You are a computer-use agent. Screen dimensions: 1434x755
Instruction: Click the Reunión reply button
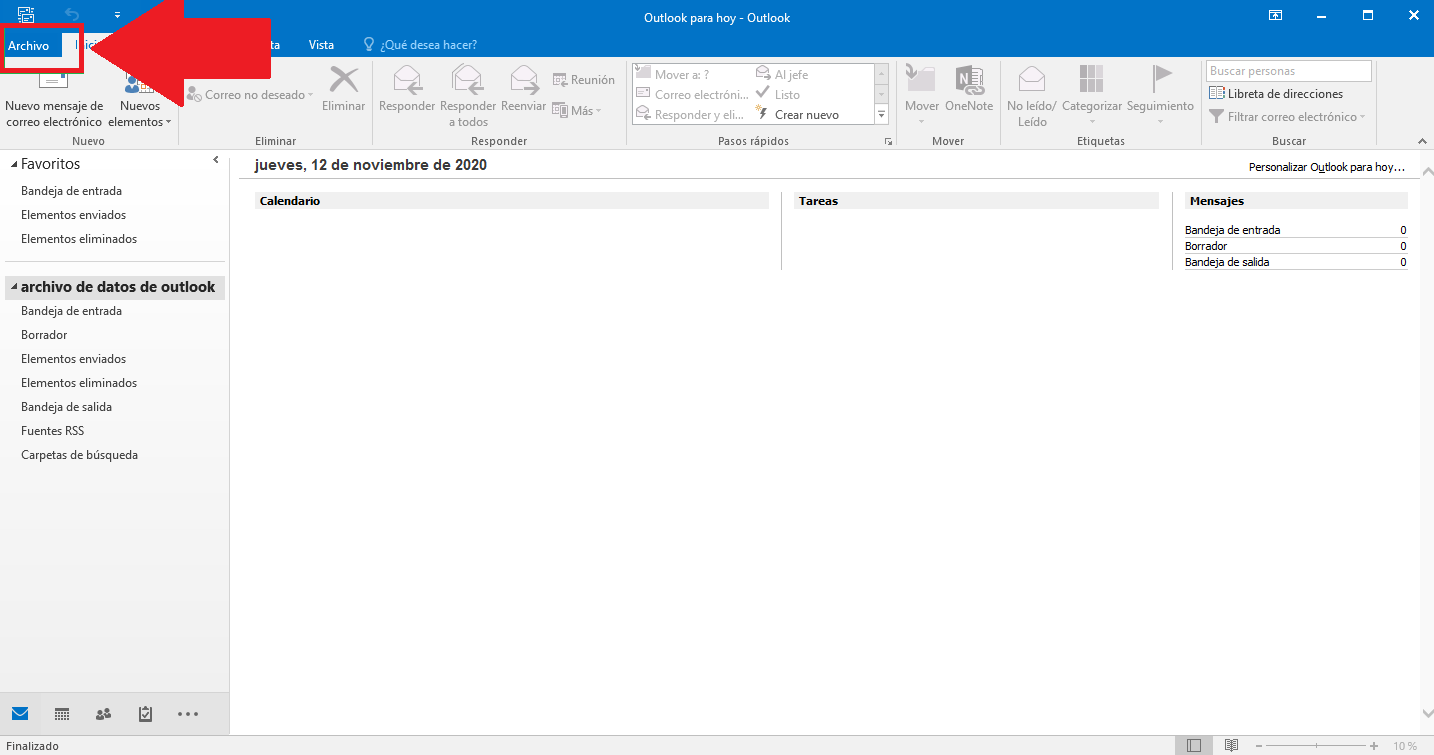click(x=583, y=80)
